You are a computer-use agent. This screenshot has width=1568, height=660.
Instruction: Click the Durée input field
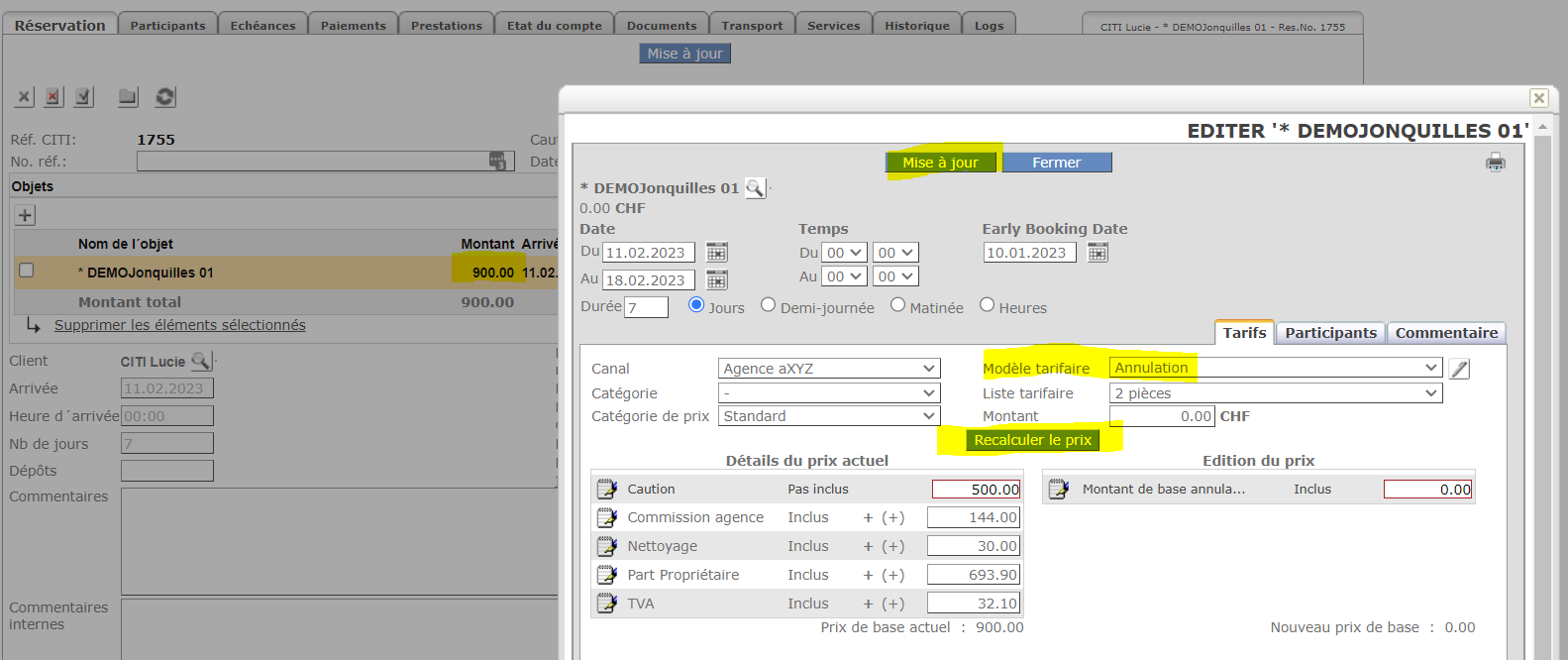point(647,307)
